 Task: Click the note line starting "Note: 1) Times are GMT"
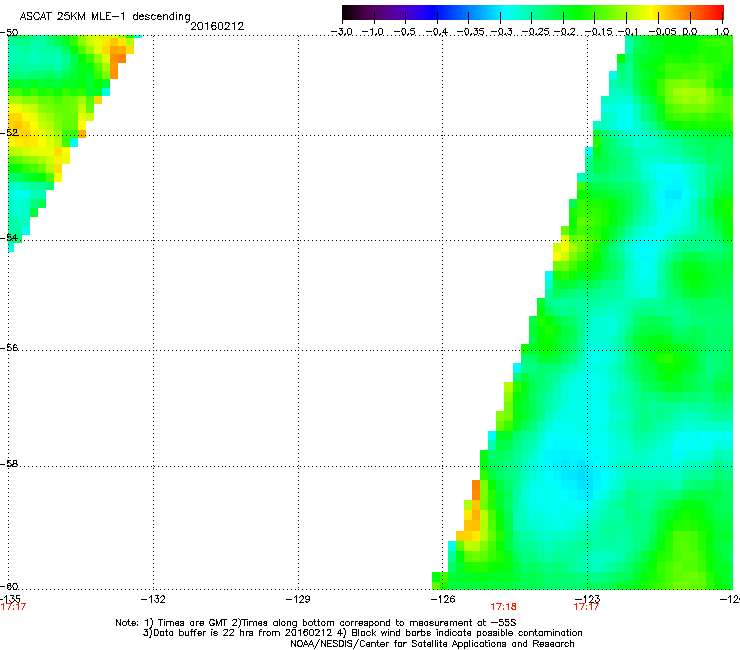click(316, 623)
